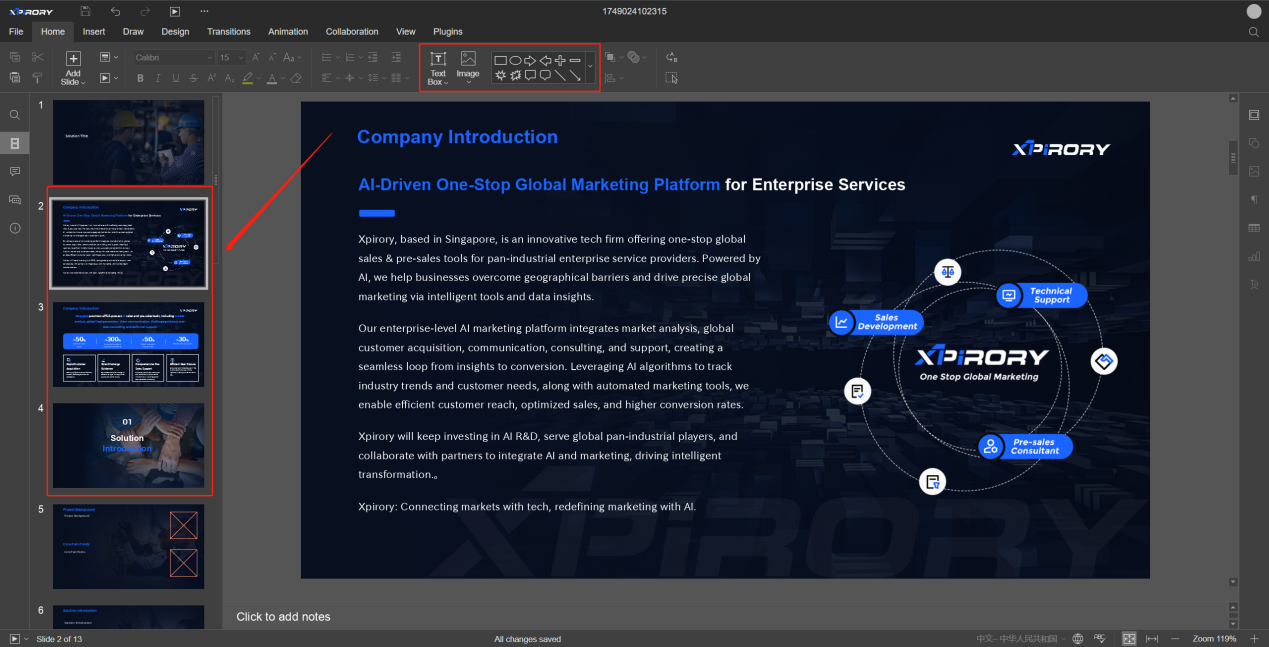1269x647 pixels.
Task: Select the slide 3 thumbnail
Action: 127,345
